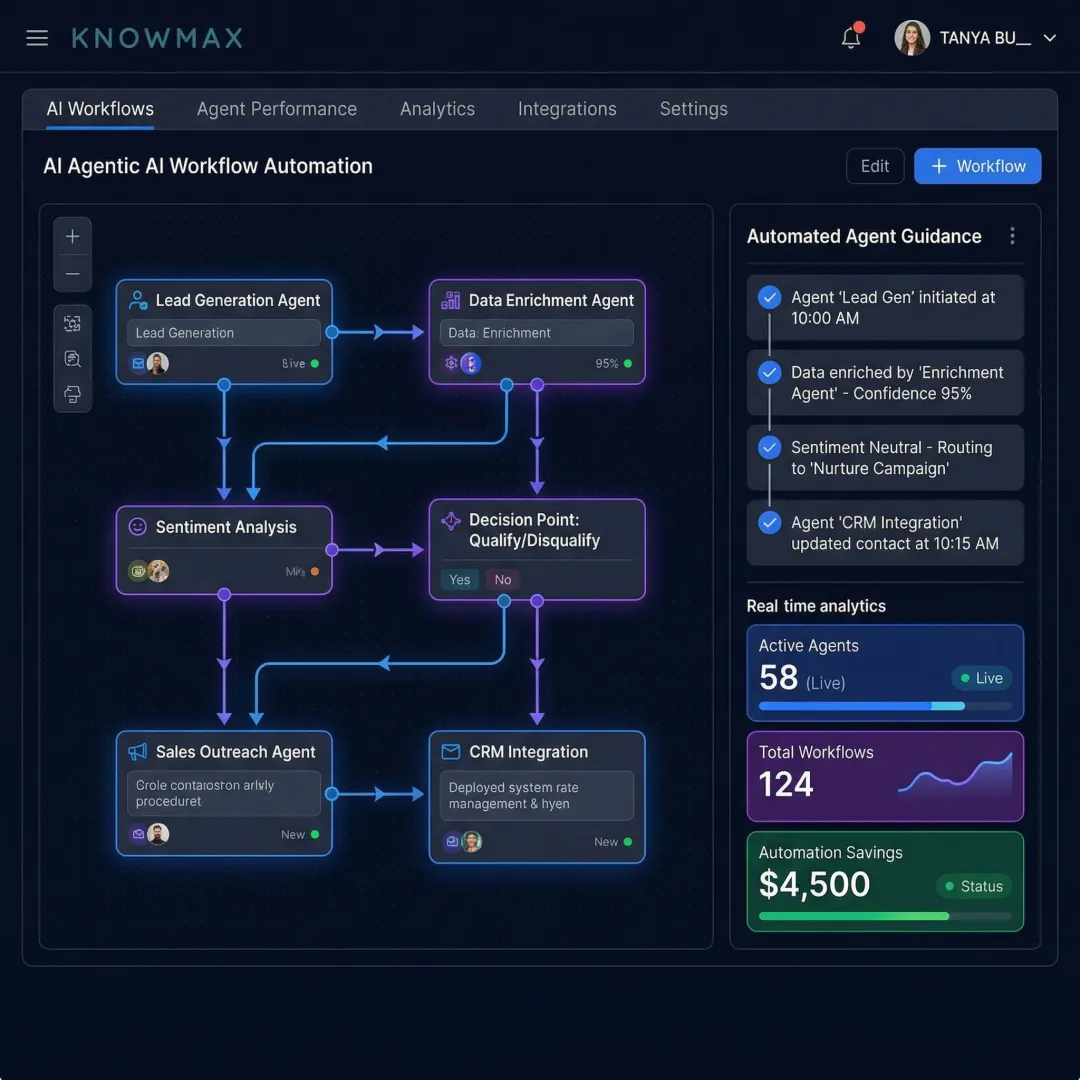Select the Sales Outreach description field
The width and height of the screenshot is (1080, 1080).
(x=224, y=793)
